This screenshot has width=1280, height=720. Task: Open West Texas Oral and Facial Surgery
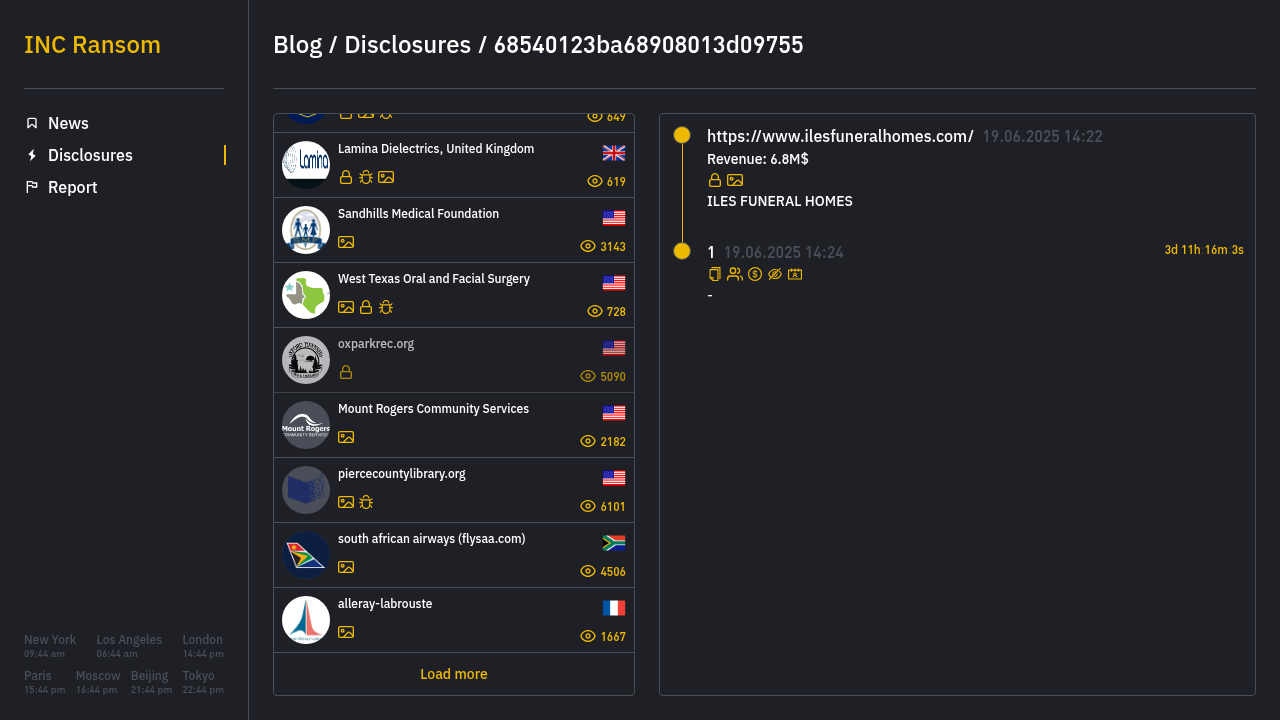(454, 295)
